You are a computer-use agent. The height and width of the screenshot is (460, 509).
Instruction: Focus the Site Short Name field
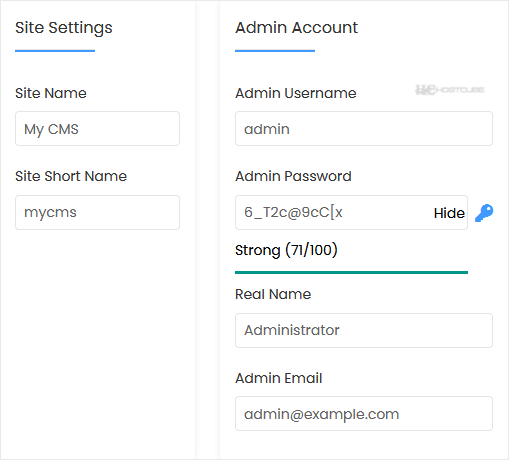(97, 212)
